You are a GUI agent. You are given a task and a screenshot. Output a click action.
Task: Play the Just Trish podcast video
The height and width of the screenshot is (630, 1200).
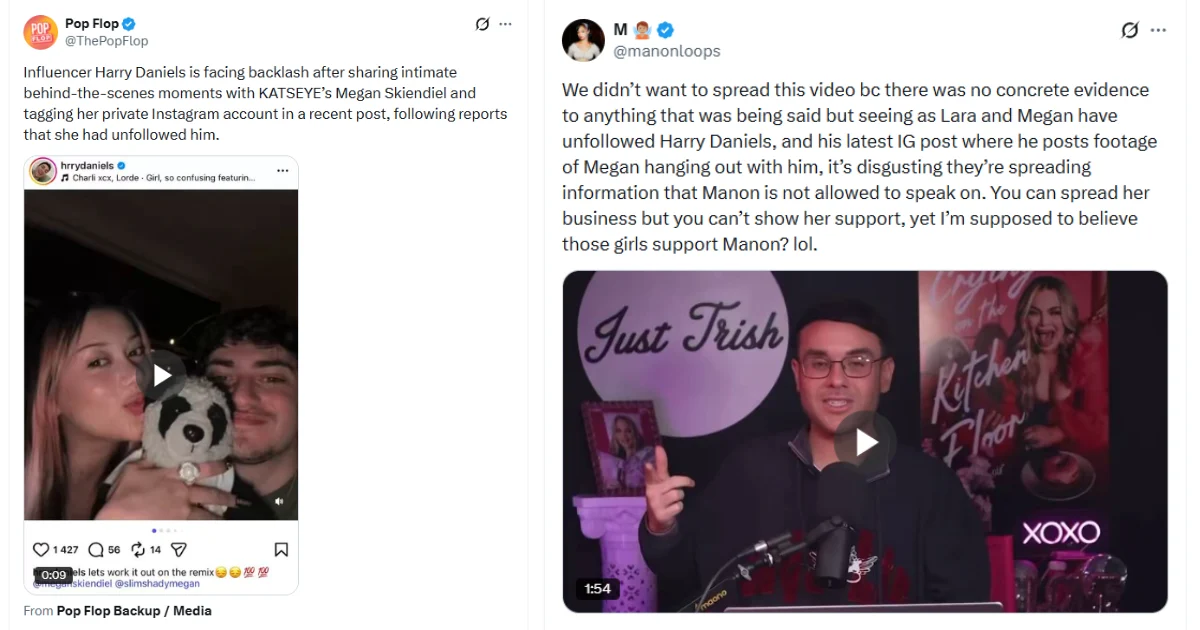pyautogui.click(x=865, y=442)
